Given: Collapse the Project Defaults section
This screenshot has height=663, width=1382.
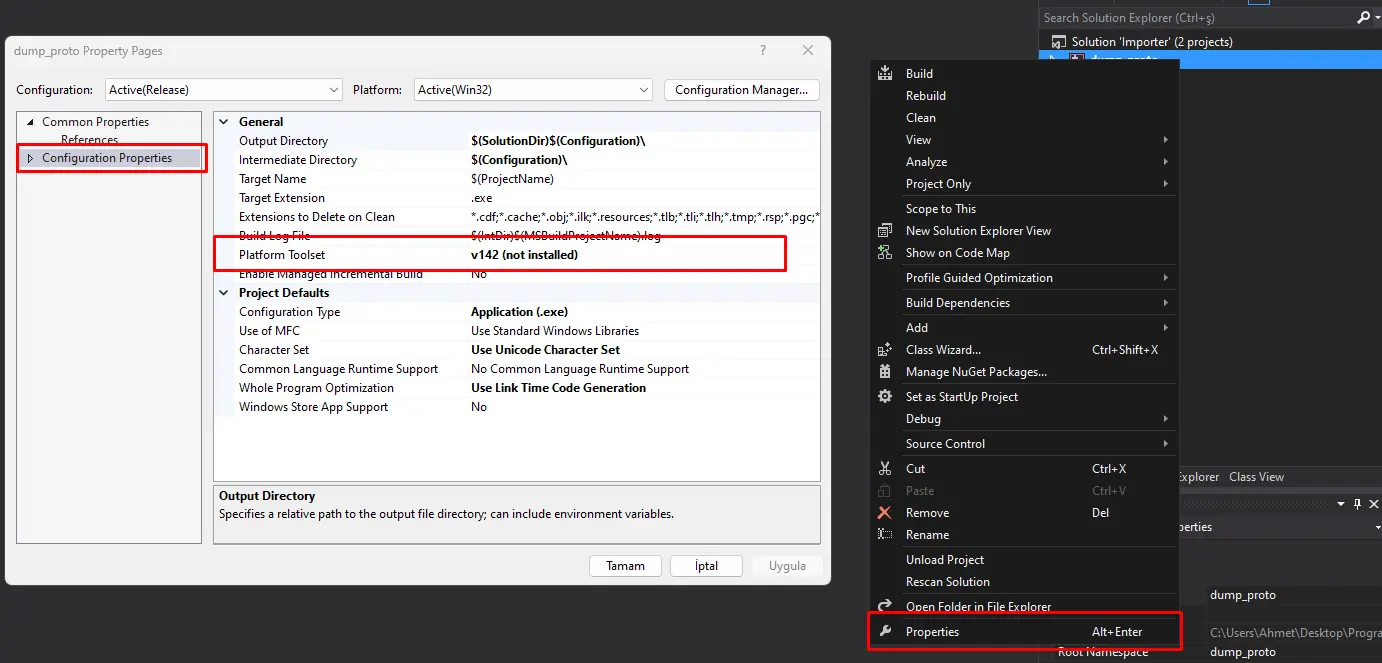Looking at the screenshot, I should pyautogui.click(x=224, y=293).
